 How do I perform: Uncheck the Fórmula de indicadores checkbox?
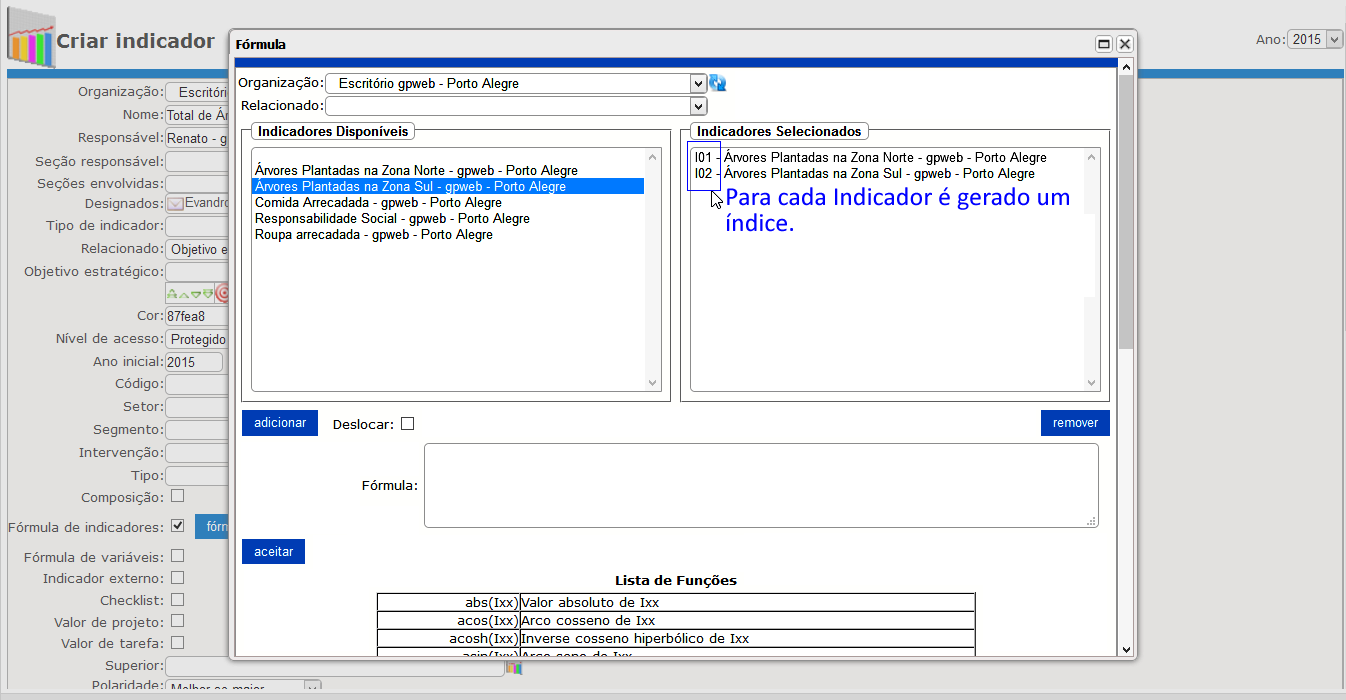coord(177,526)
